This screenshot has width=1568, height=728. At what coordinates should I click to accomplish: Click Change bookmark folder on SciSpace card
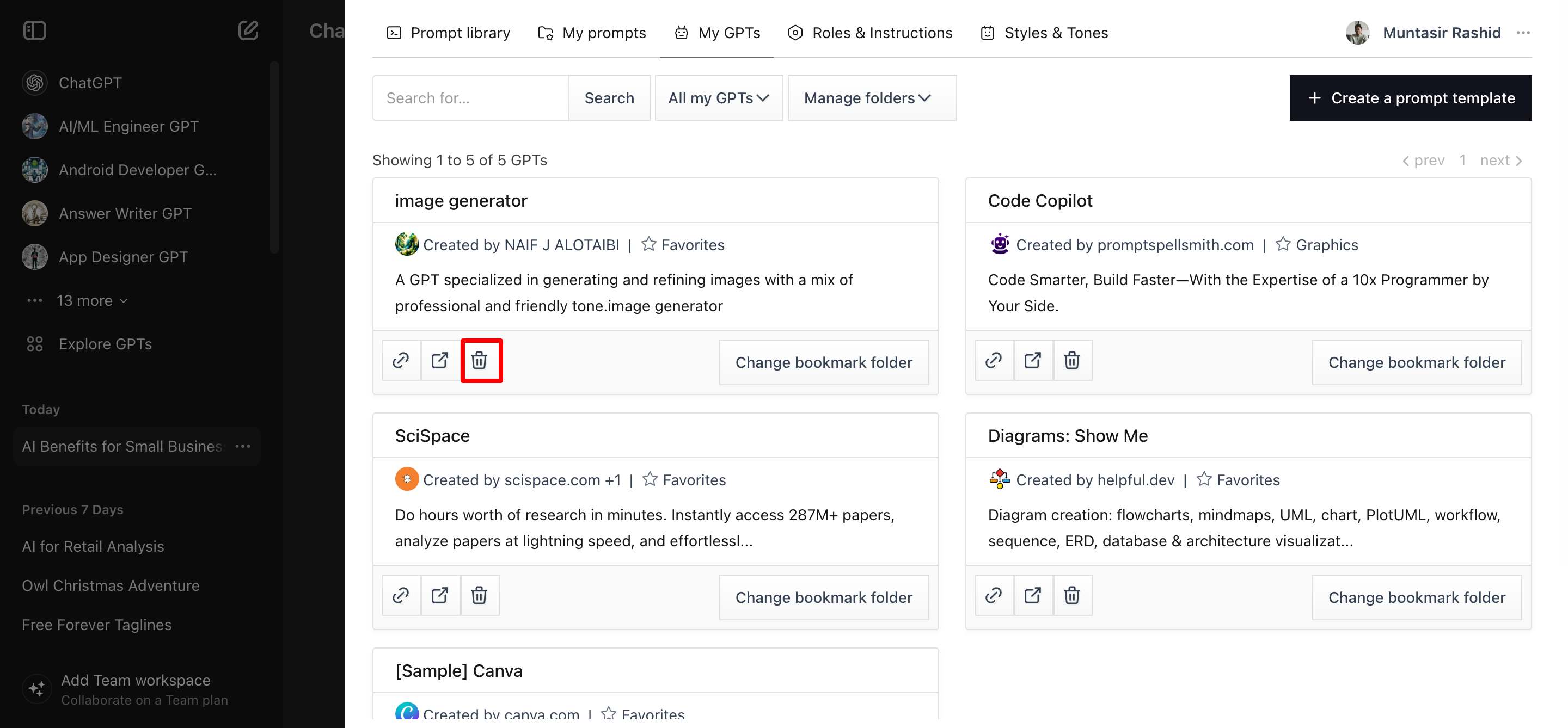(823, 597)
